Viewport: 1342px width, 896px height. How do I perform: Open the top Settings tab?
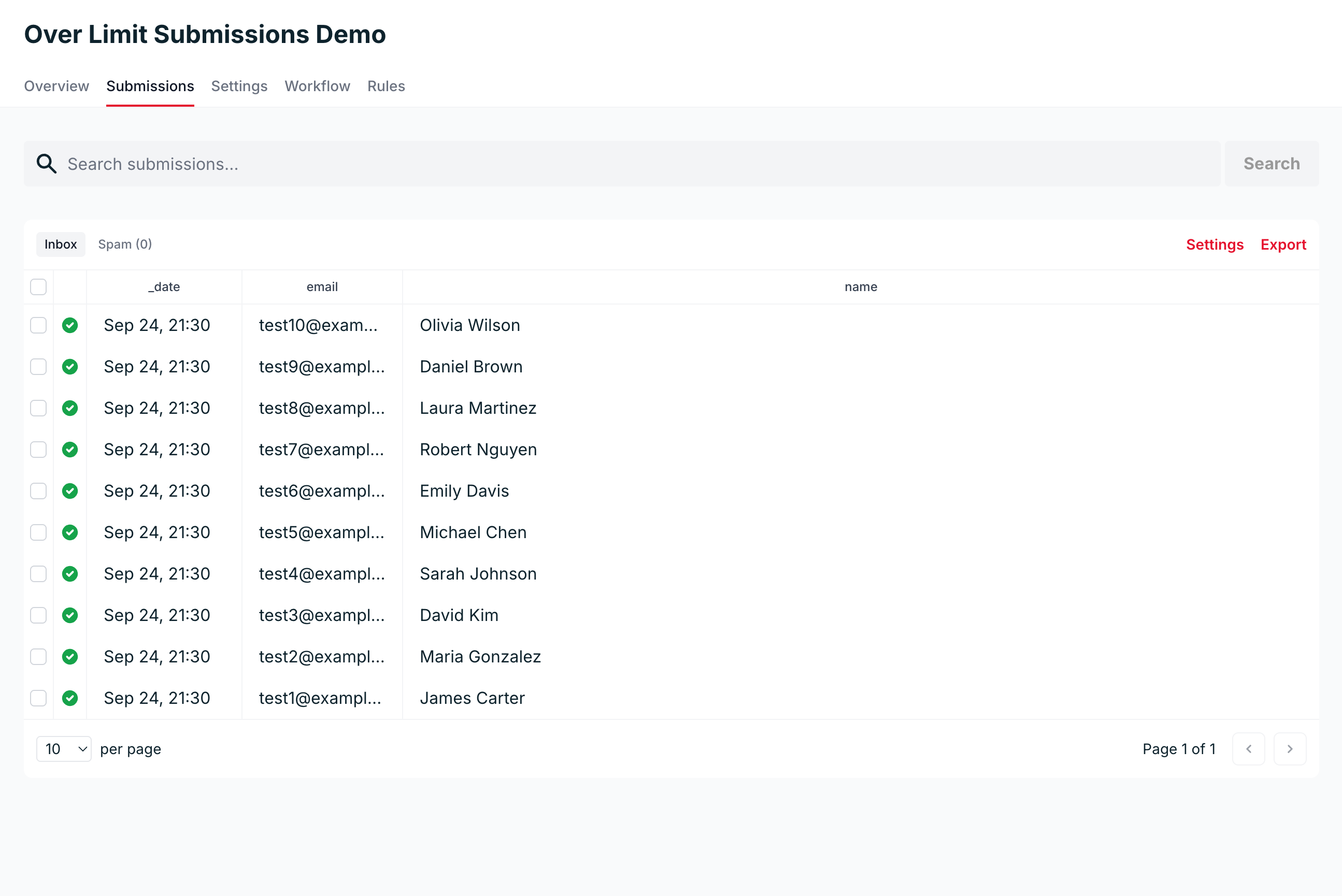tap(239, 86)
